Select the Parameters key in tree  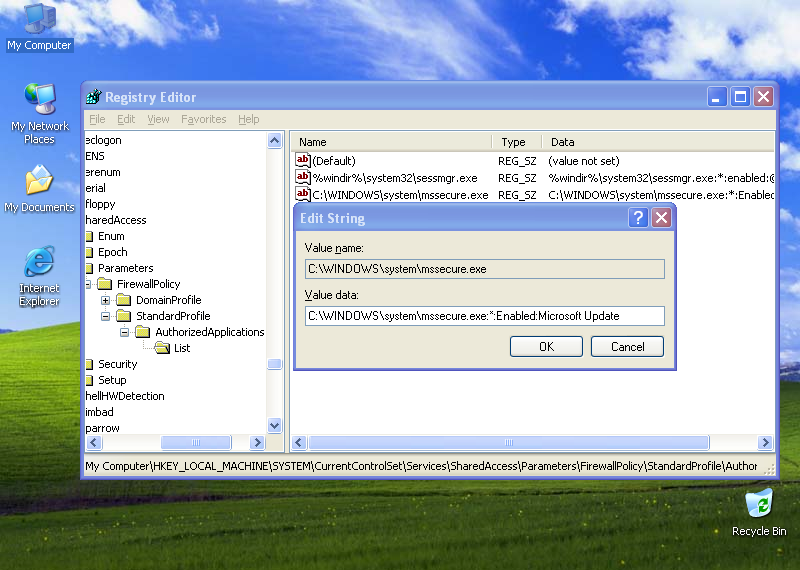(126, 268)
